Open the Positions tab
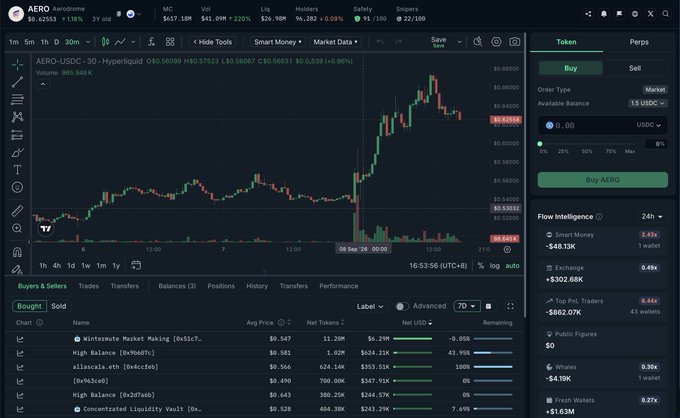680x418 pixels. click(x=221, y=286)
